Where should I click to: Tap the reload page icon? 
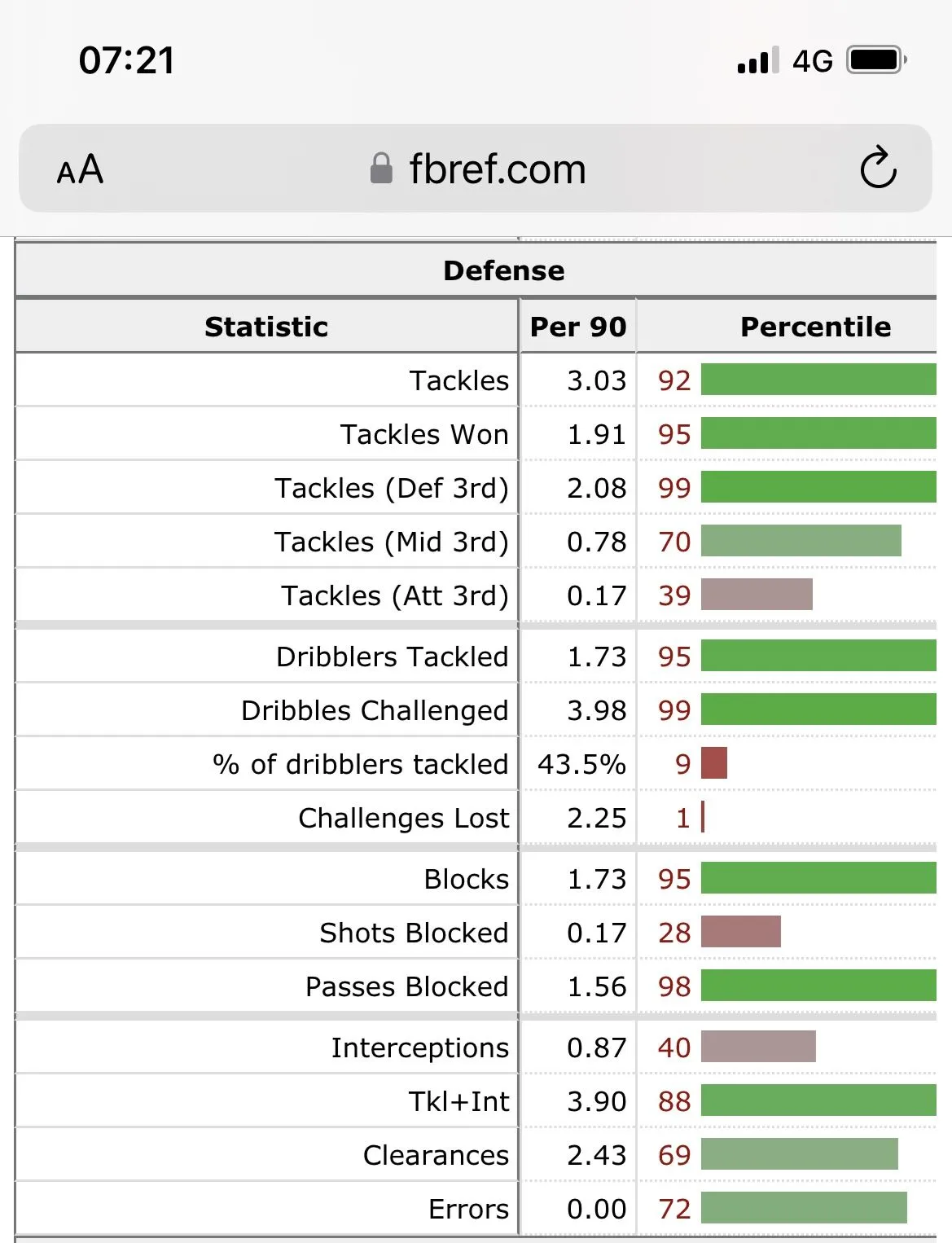pos(878,169)
